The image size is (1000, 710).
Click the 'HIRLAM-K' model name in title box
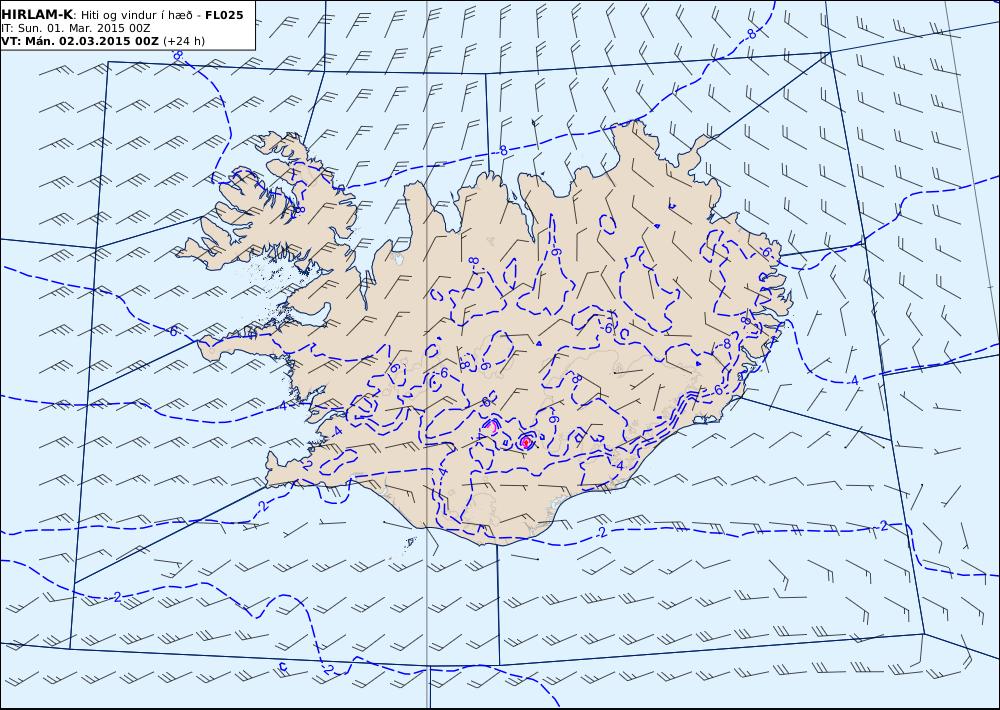click(x=37, y=15)
